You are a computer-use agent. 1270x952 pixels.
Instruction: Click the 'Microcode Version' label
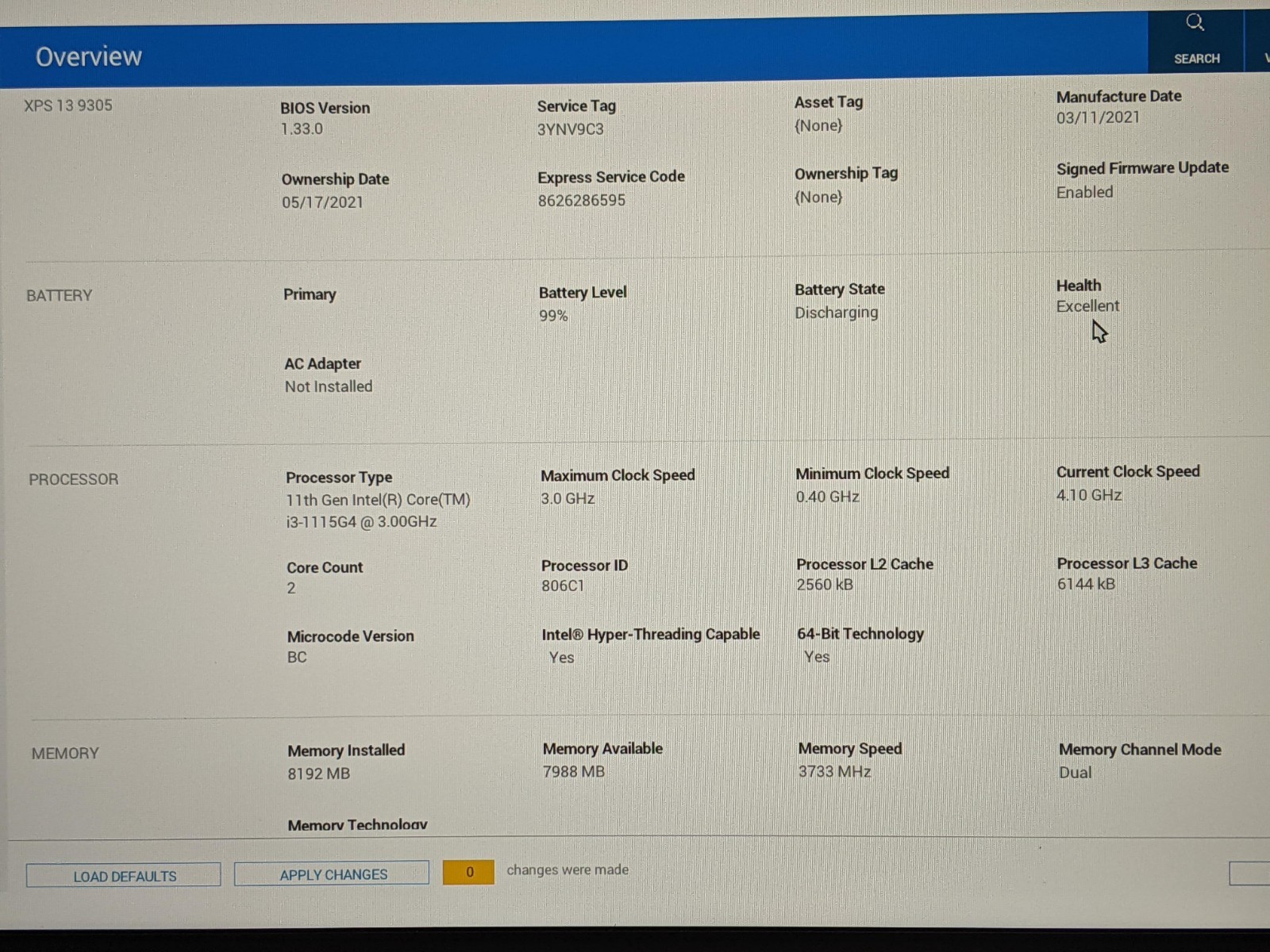coord(350,636)
